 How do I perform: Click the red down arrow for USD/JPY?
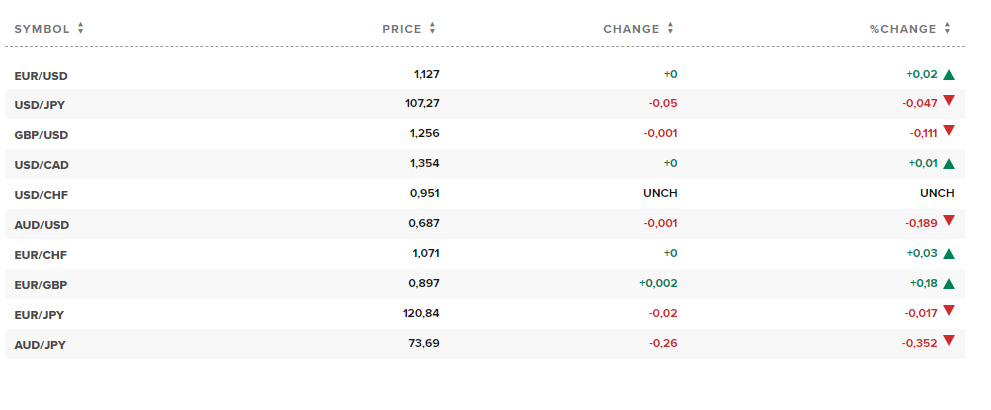[949, 101]
